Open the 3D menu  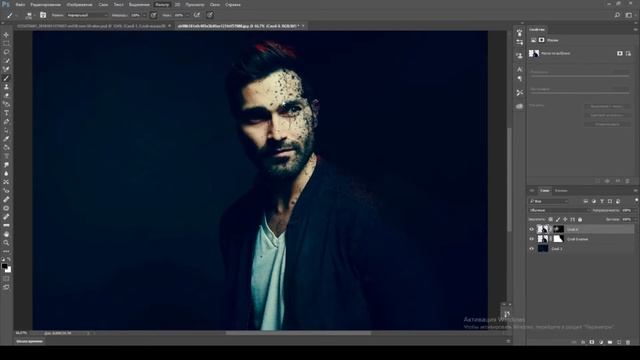pyautogui.click(x=178, y=4)
